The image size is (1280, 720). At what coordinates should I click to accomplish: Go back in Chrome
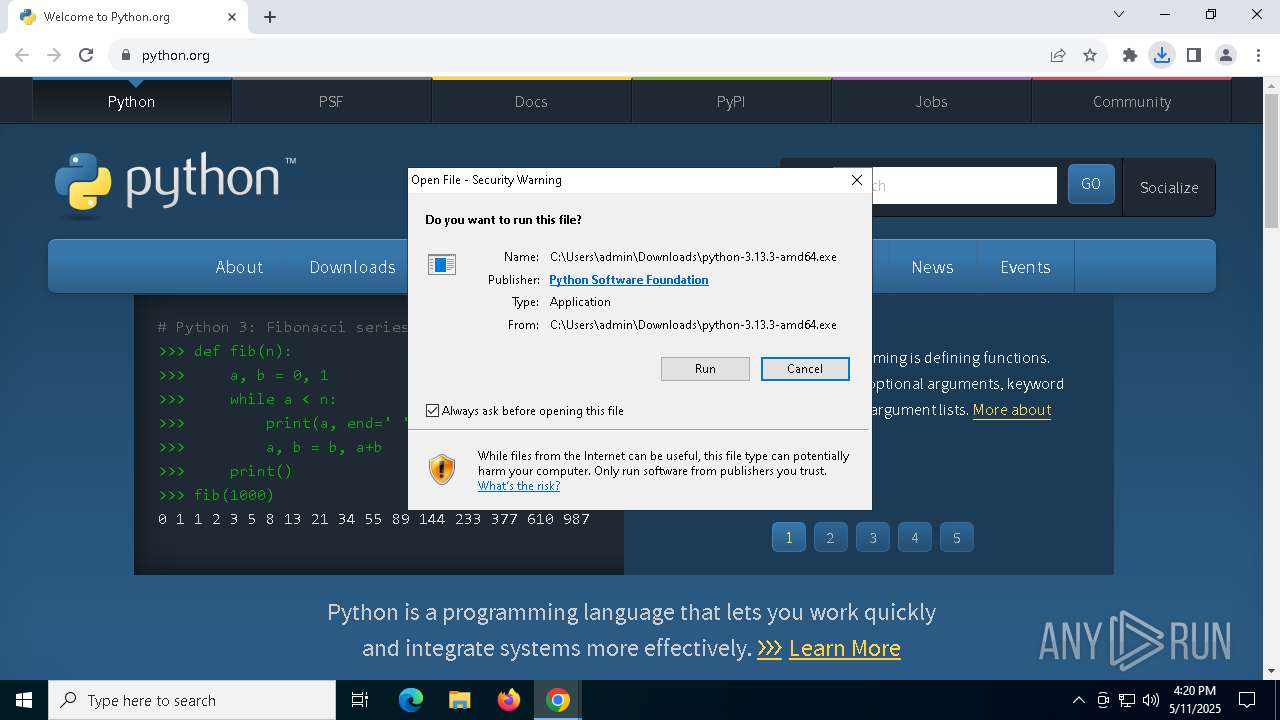[x=22, y=55]
